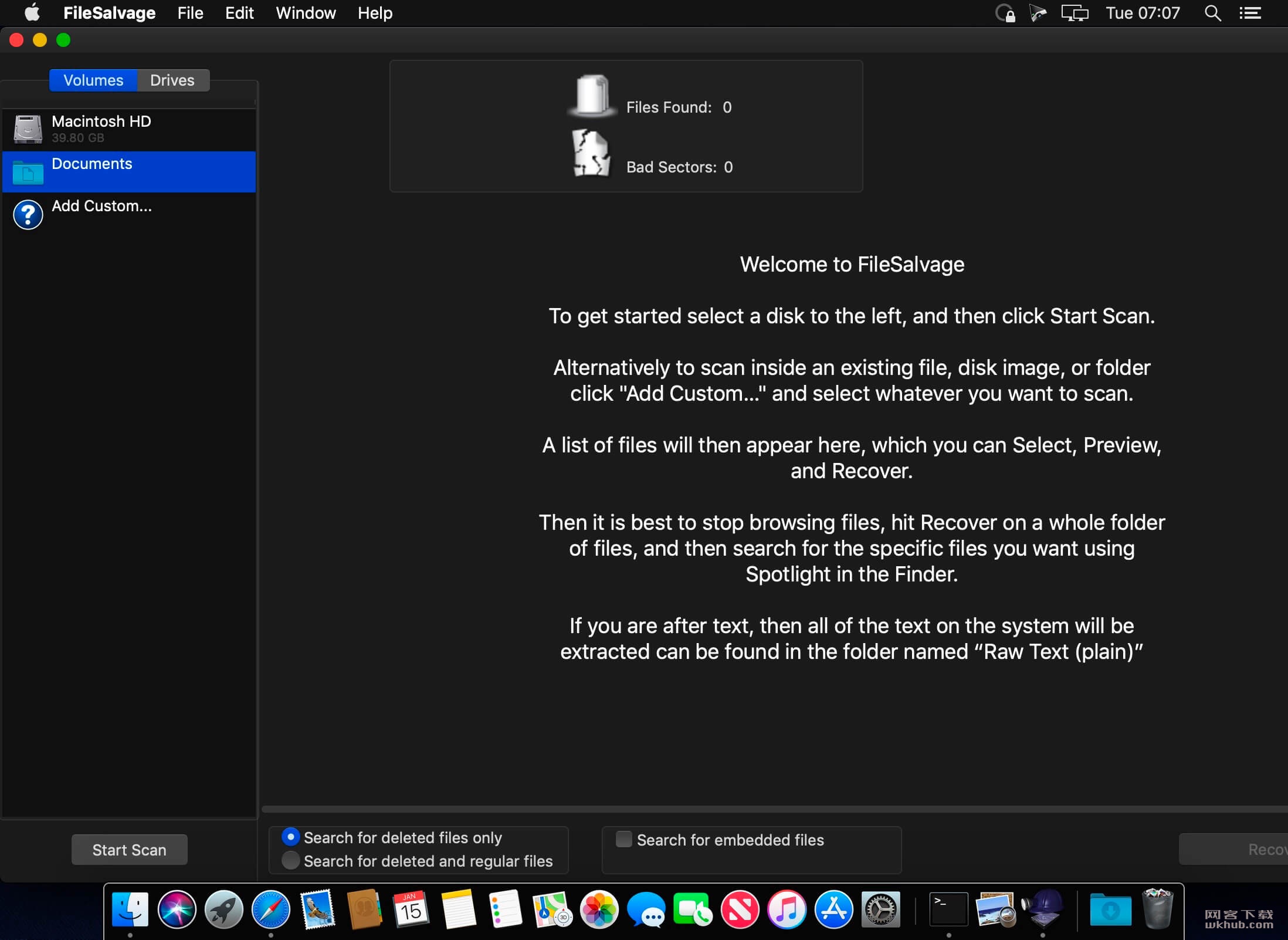Click the Bad Sectors torn page icon
The image size is (1288, 940).
[591, 153]
